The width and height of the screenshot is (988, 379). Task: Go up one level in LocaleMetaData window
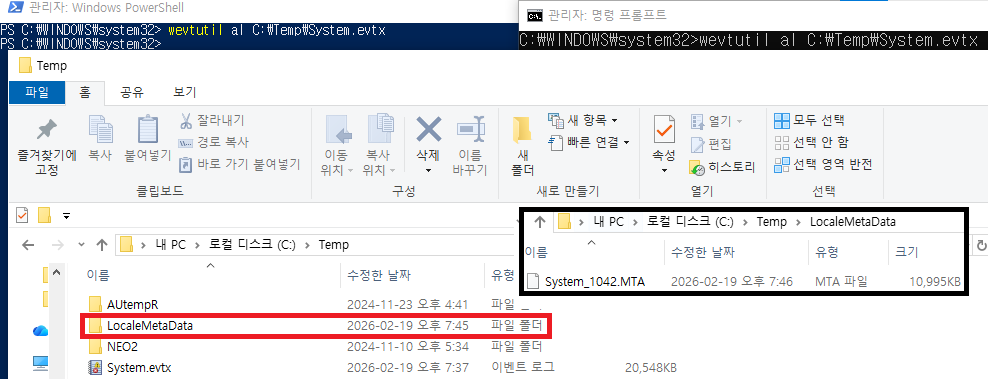coord(539,221)
